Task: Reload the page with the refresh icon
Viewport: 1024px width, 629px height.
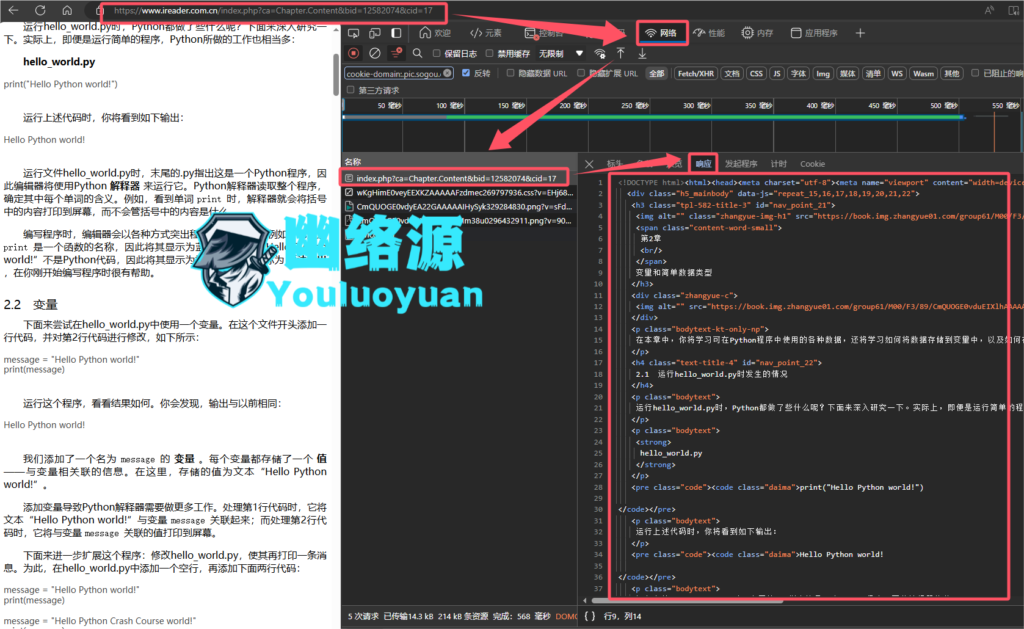Action: pos(40,10)
